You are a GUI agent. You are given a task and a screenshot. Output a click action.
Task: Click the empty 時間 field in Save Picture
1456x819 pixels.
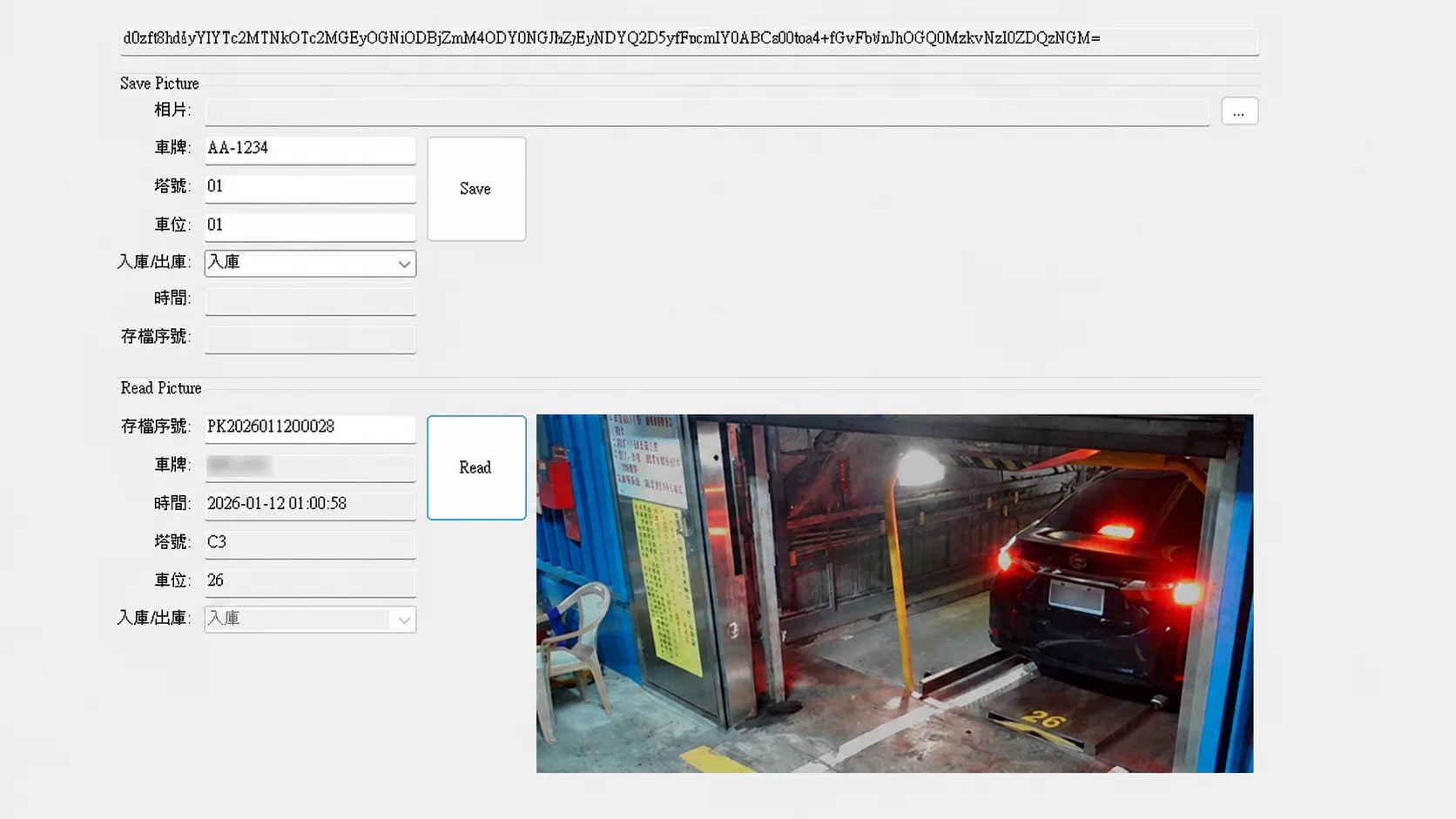click(x=310, y=300)
